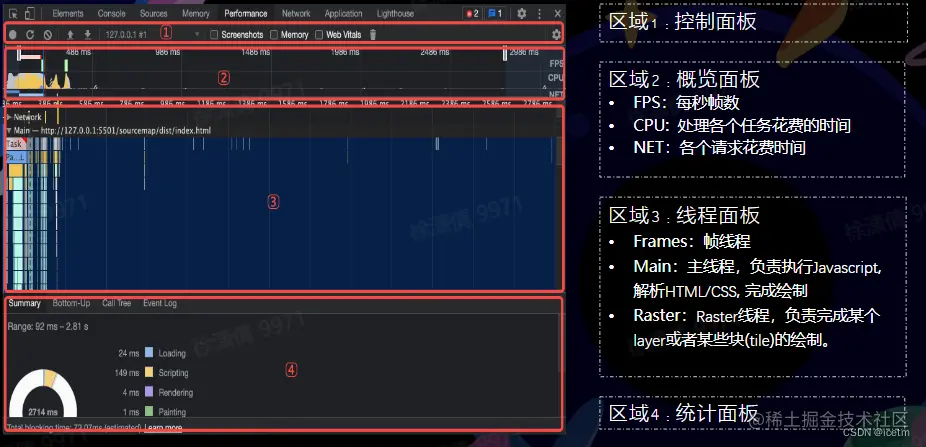Image resolution: width=926 pixels, height=447 pixels.
Task: Grab the left overview selection handle
Action: click(19, 55)
